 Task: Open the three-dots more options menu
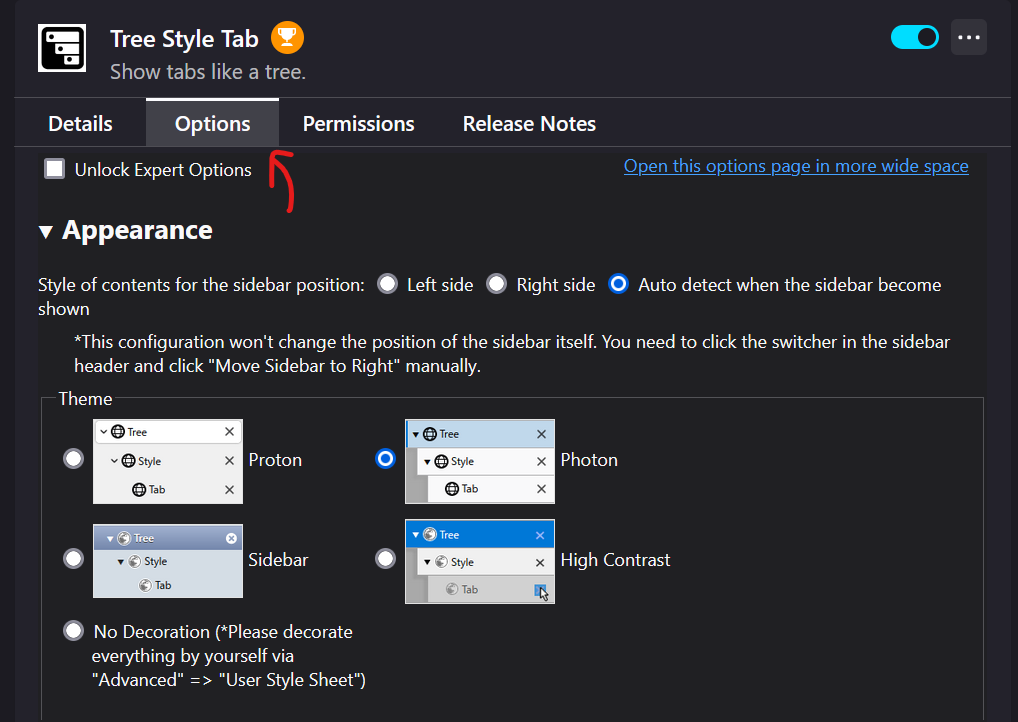click(x=968, y=37)
